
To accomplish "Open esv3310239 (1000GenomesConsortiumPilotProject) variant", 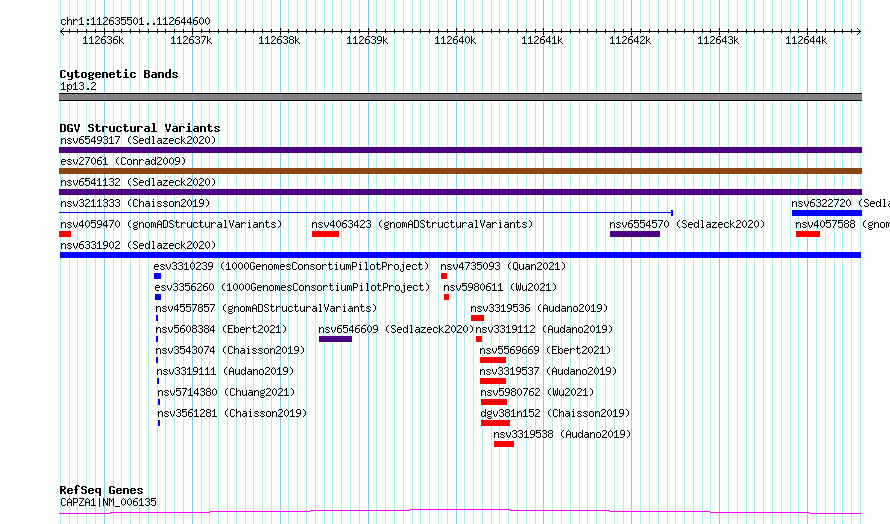I will click(291, 266).
